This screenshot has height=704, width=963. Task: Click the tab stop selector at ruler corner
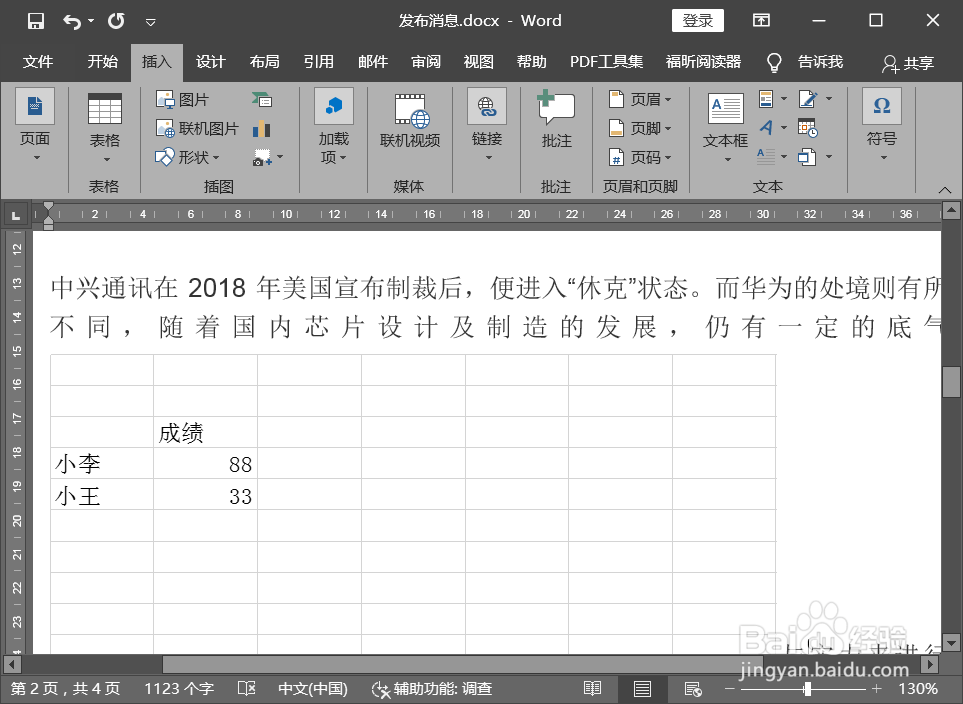(15, 215)
